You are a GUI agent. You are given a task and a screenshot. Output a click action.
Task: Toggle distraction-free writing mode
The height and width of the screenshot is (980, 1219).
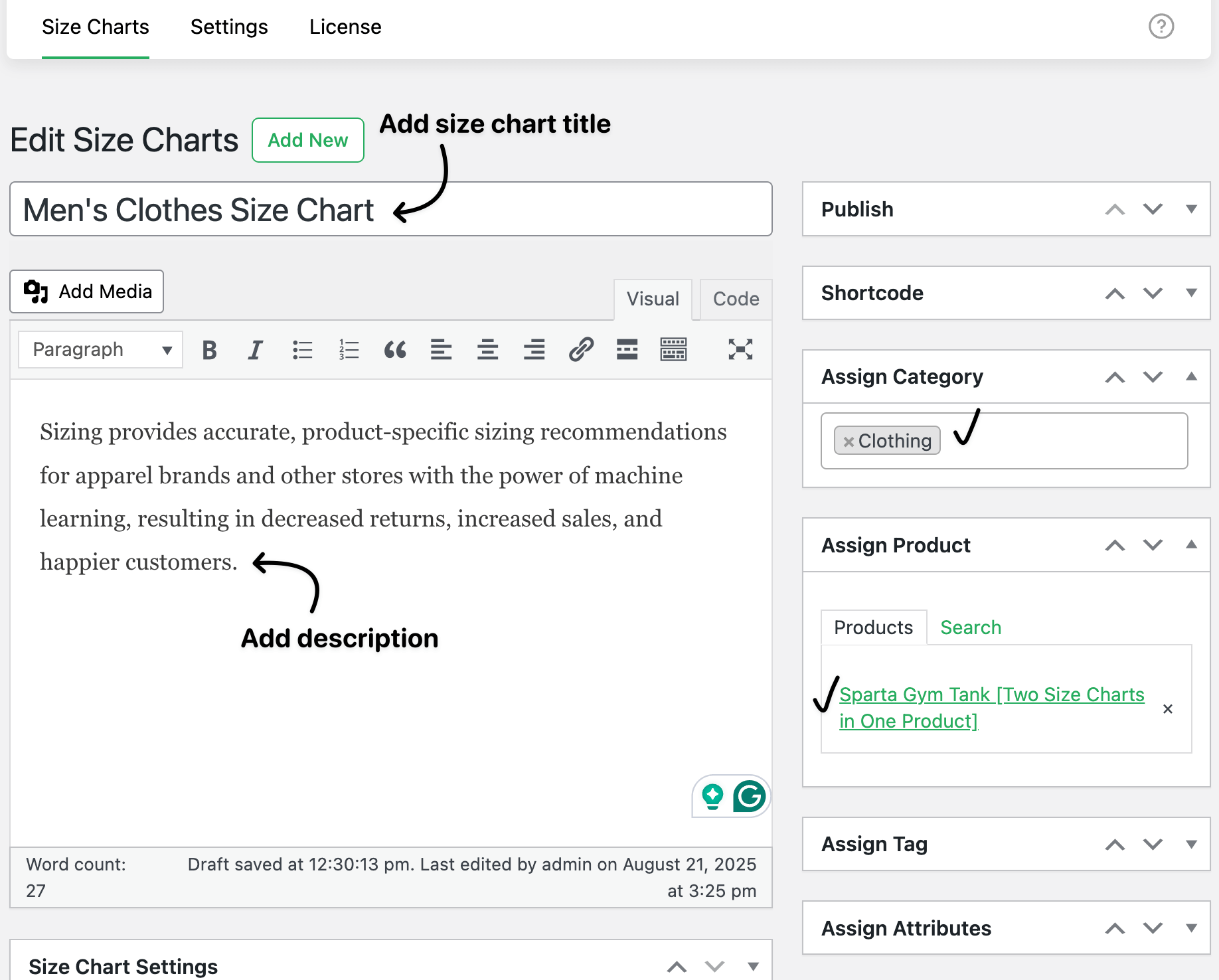pyautogui.click(x=740, y=349)
